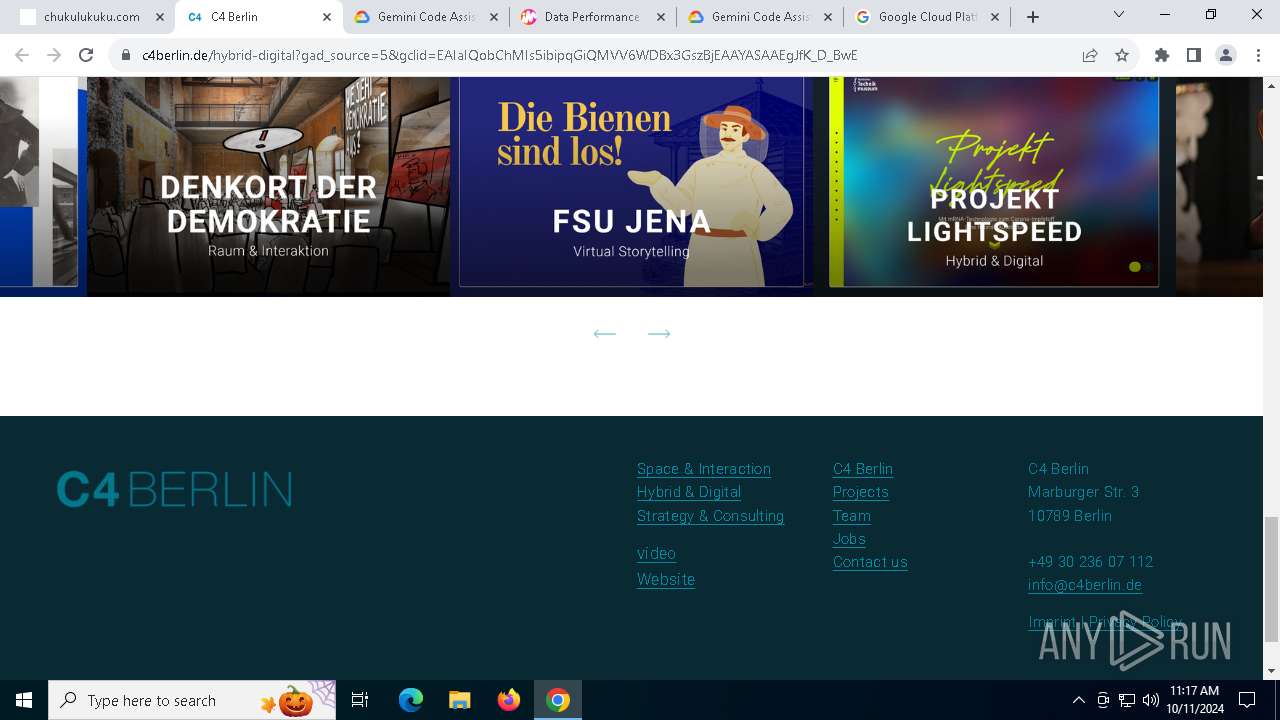
Task: Reload the page with the refresh icon
Action: 86,55
